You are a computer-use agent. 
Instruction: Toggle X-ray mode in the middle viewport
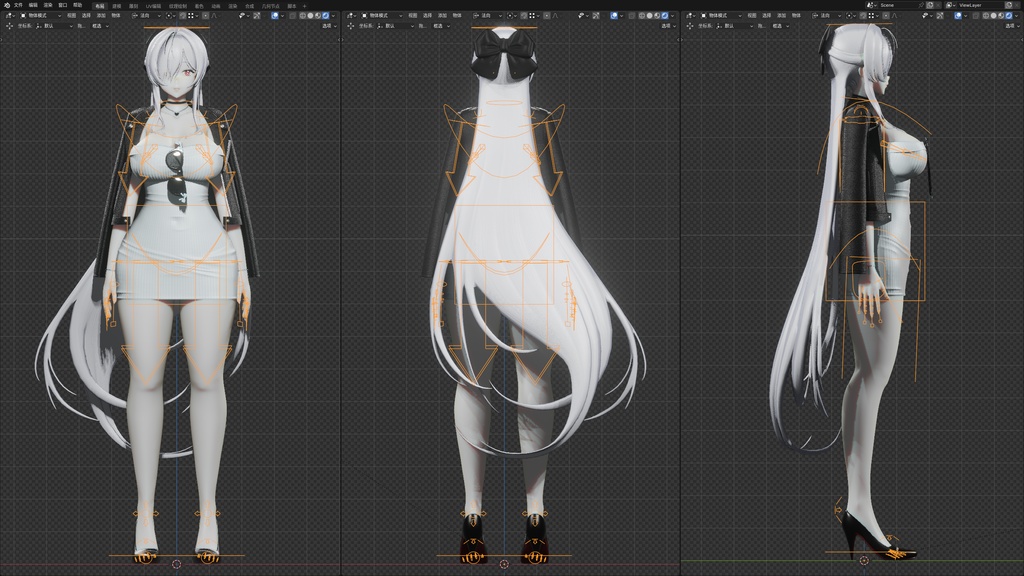[x=632, y=16]
